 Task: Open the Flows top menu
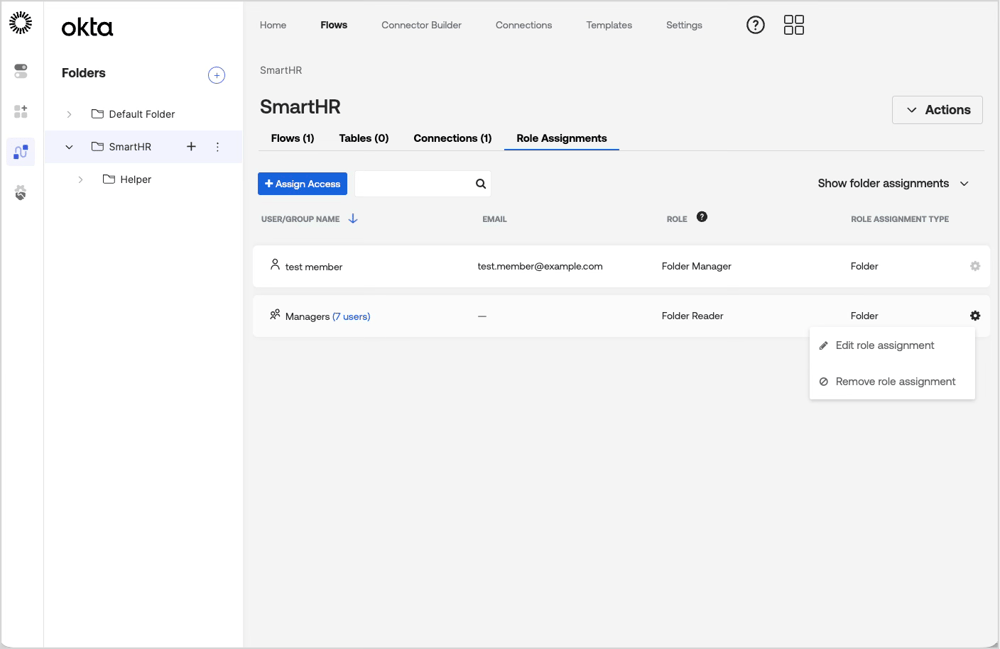coord(334,25)
